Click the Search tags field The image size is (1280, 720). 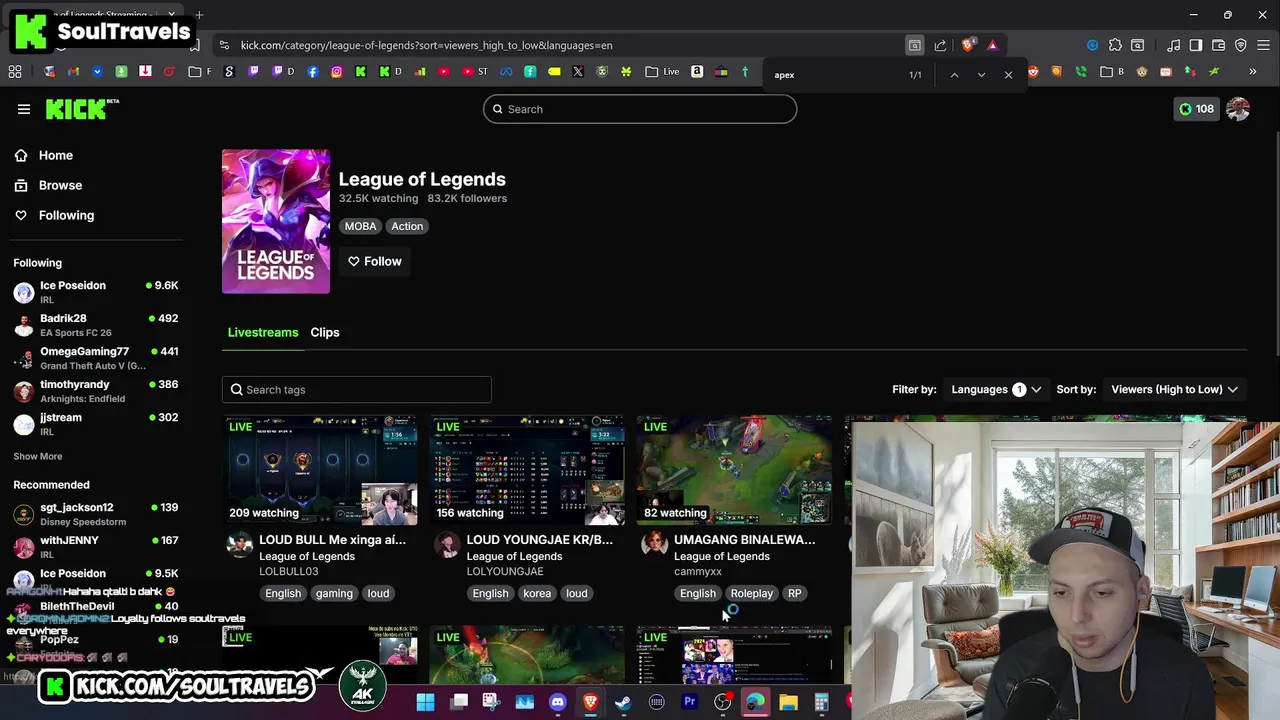coord(357,389)
